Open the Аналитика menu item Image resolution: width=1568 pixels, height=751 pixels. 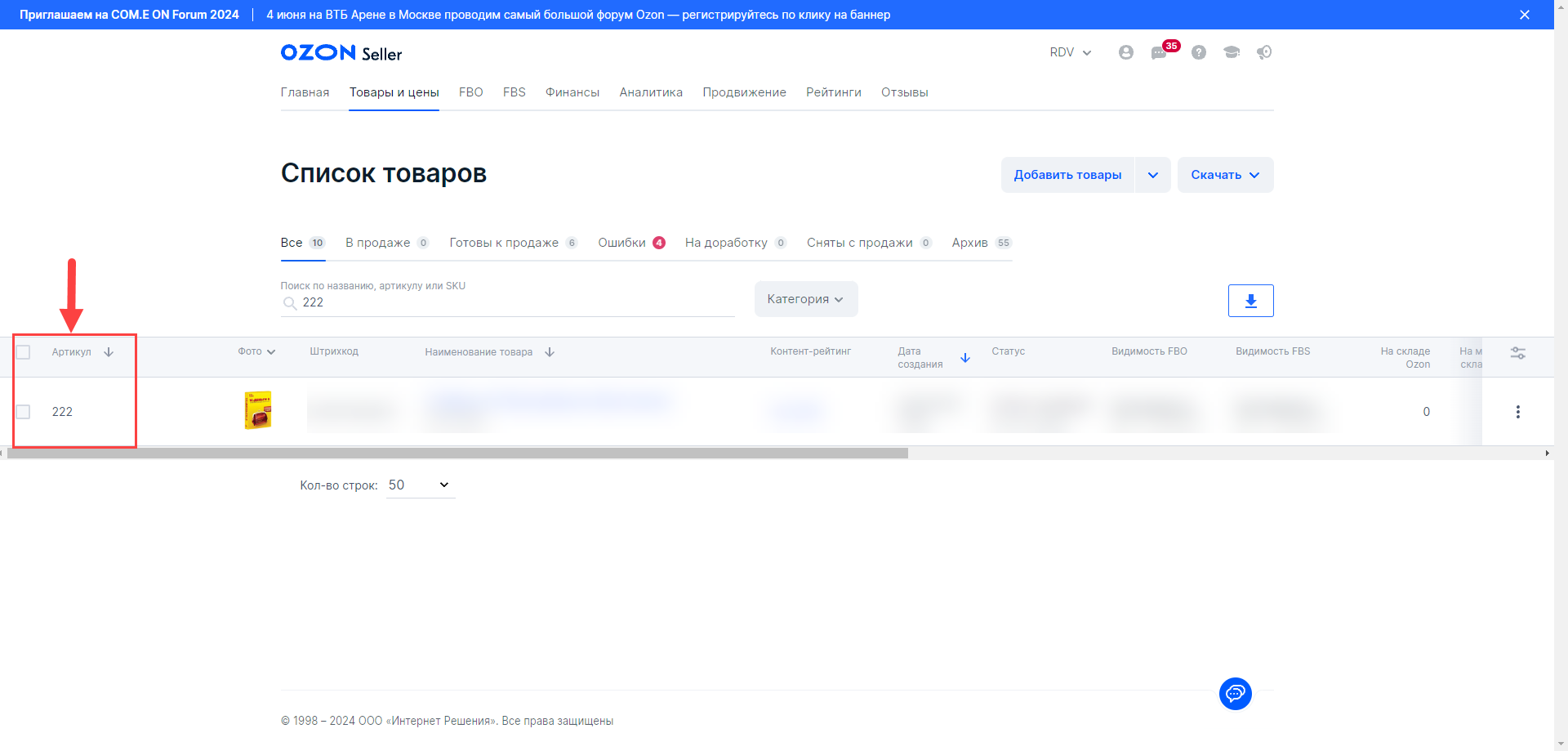point(650,92)
